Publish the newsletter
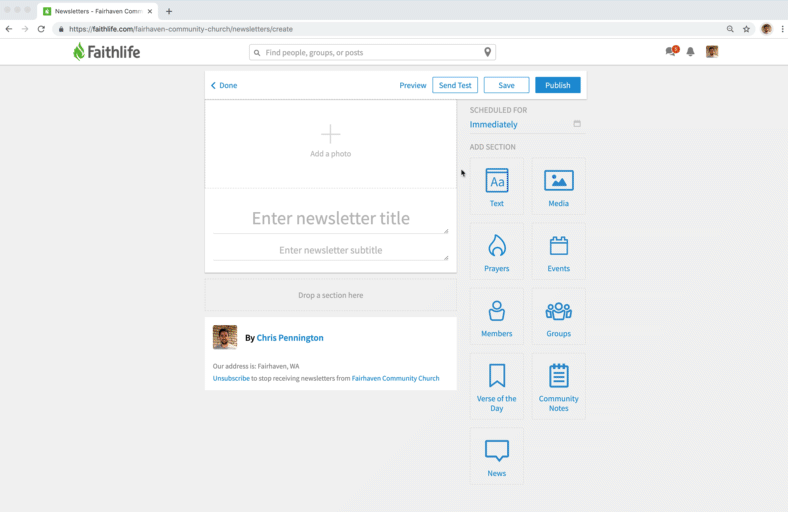Screen dimensions: 788x512 click(557, 85)
